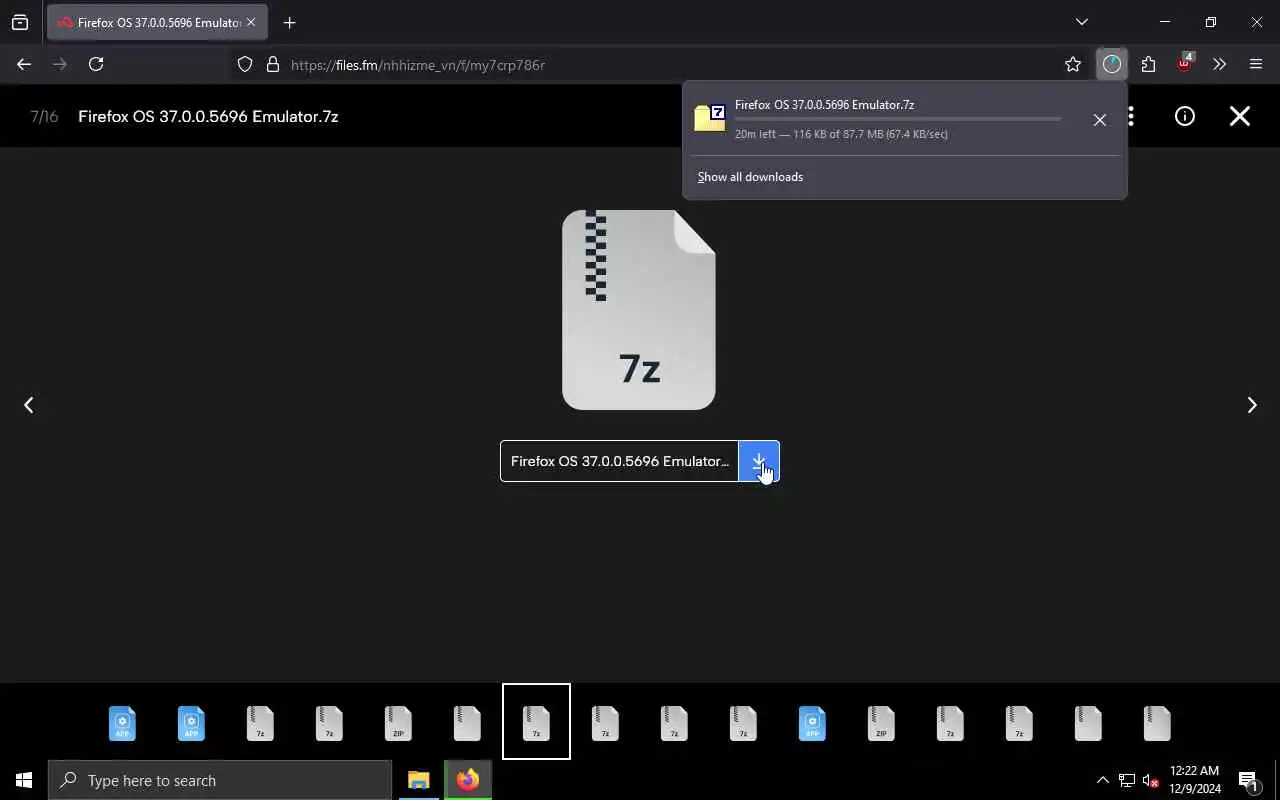
Task: Click the Firefox OS 37.0.0.5696 Emulator... filename button
Action: tap(619, 461)
